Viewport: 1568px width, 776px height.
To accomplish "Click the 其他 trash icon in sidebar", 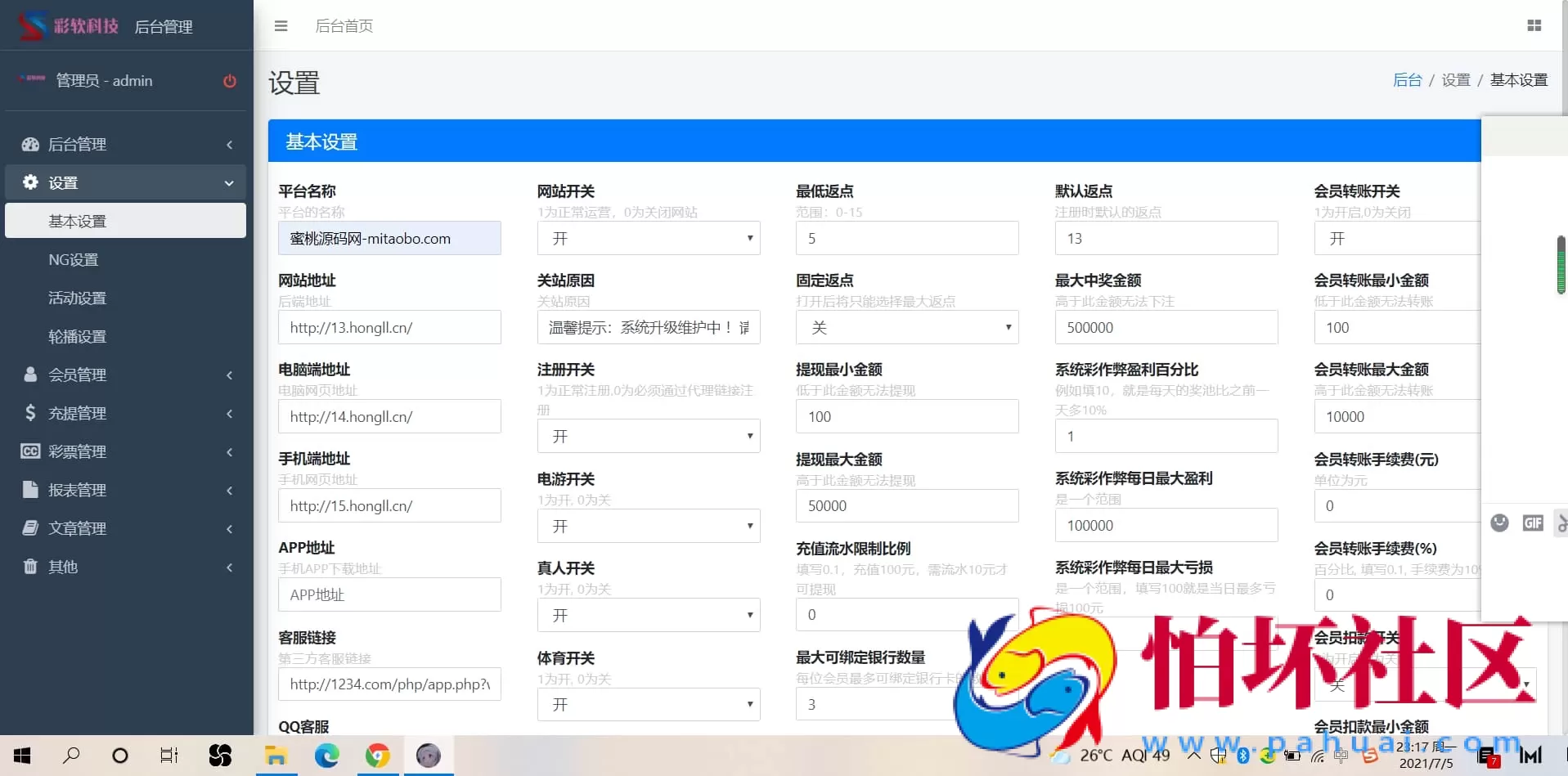I will (x=30, y=566).
